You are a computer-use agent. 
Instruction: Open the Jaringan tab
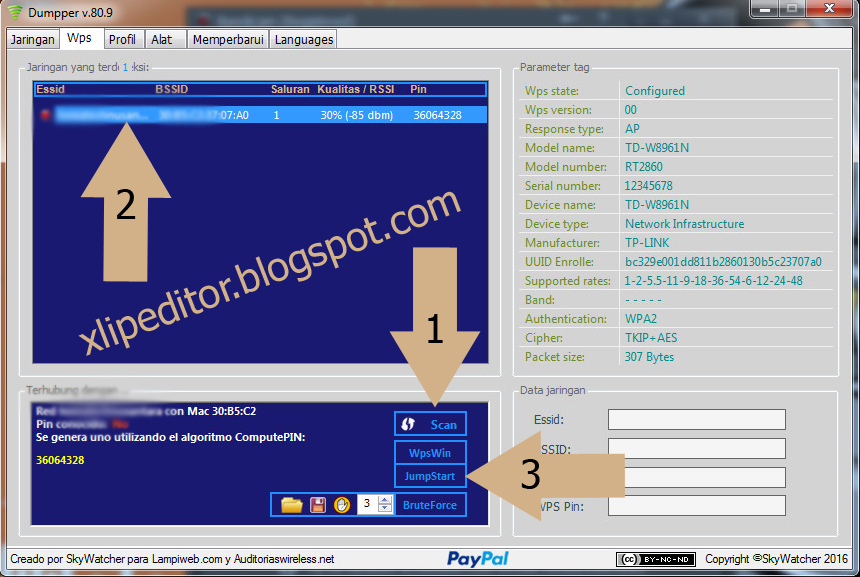[x=32, y=39]
